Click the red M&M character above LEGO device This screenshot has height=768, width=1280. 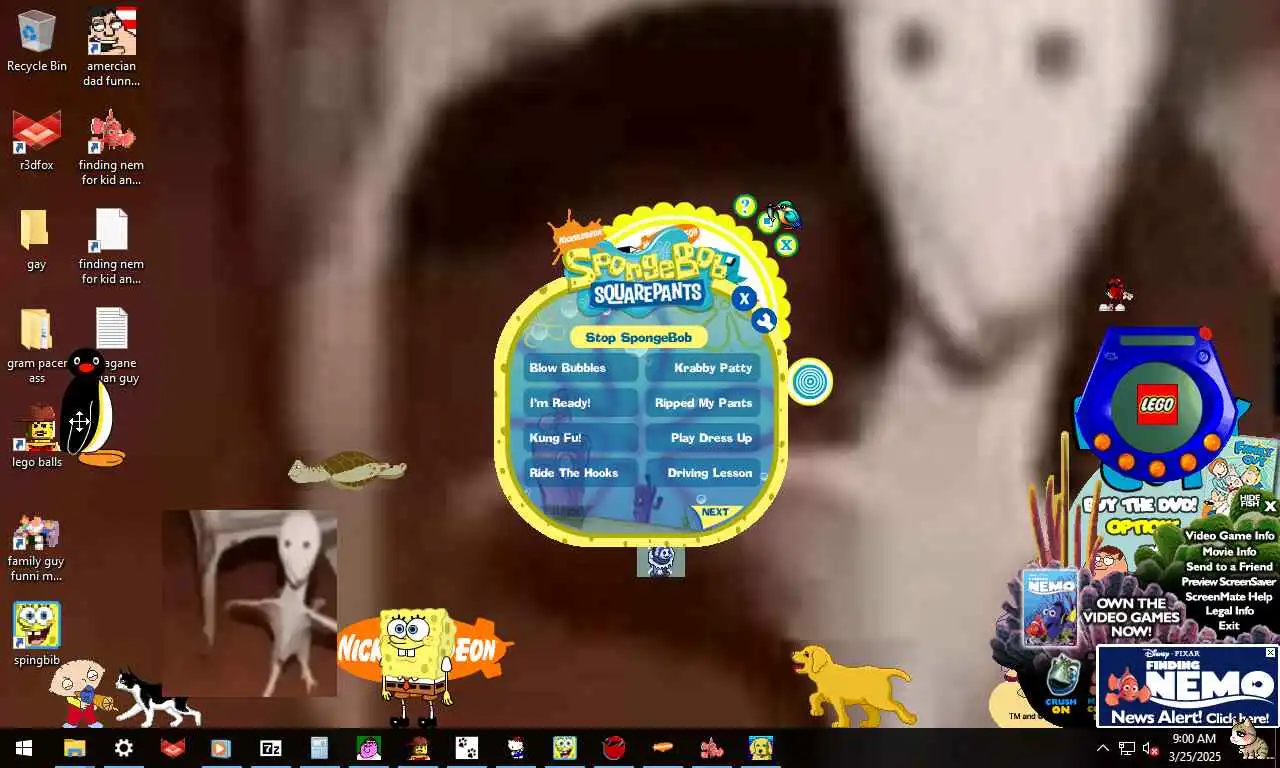pos(1115,294)
